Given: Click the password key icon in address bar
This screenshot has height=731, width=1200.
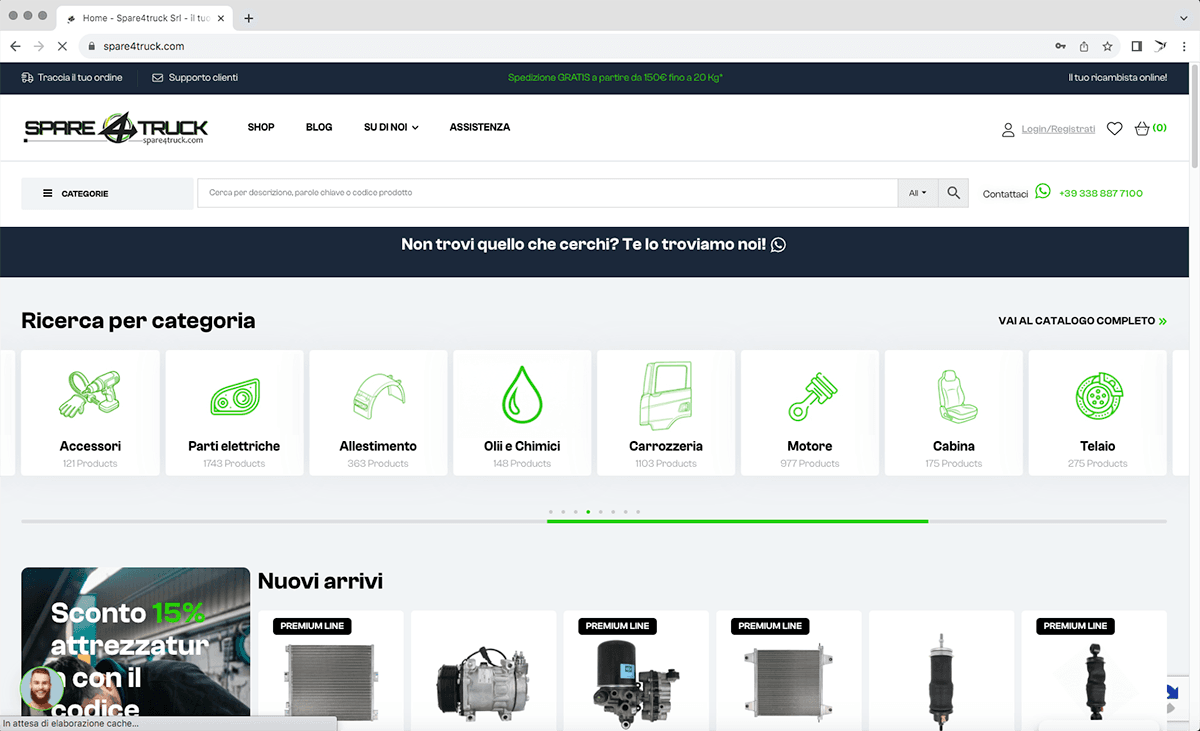Looking at the screenshot, I should click(1060, 46).
